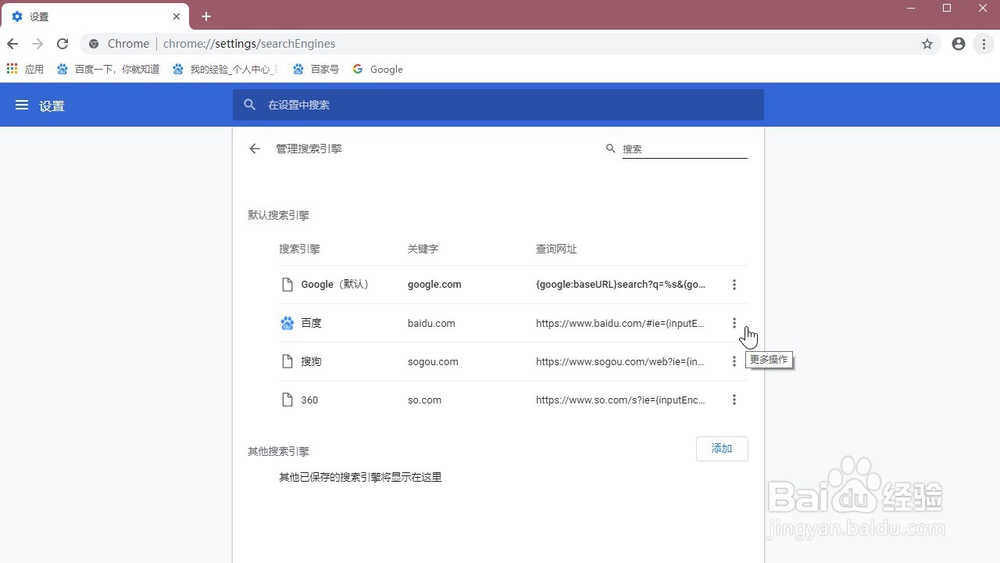Select the 百度 engine name
1000x563 pixels.
[x=311, y=323]
